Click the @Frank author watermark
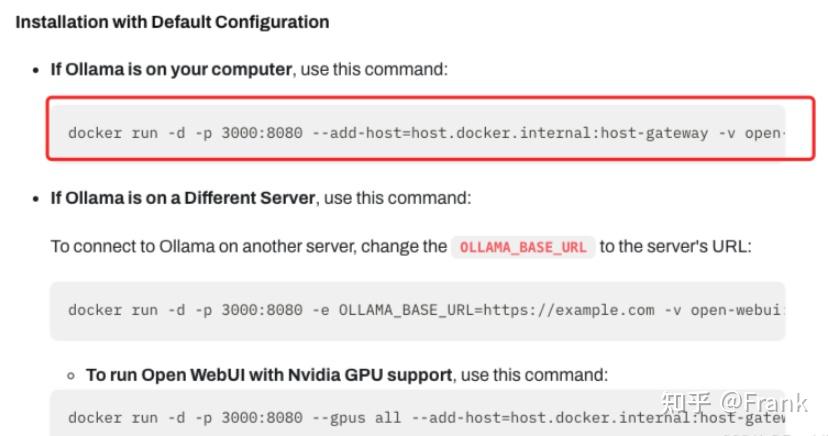The height and width of the screenshot is (436, 828). click(765, 403)
